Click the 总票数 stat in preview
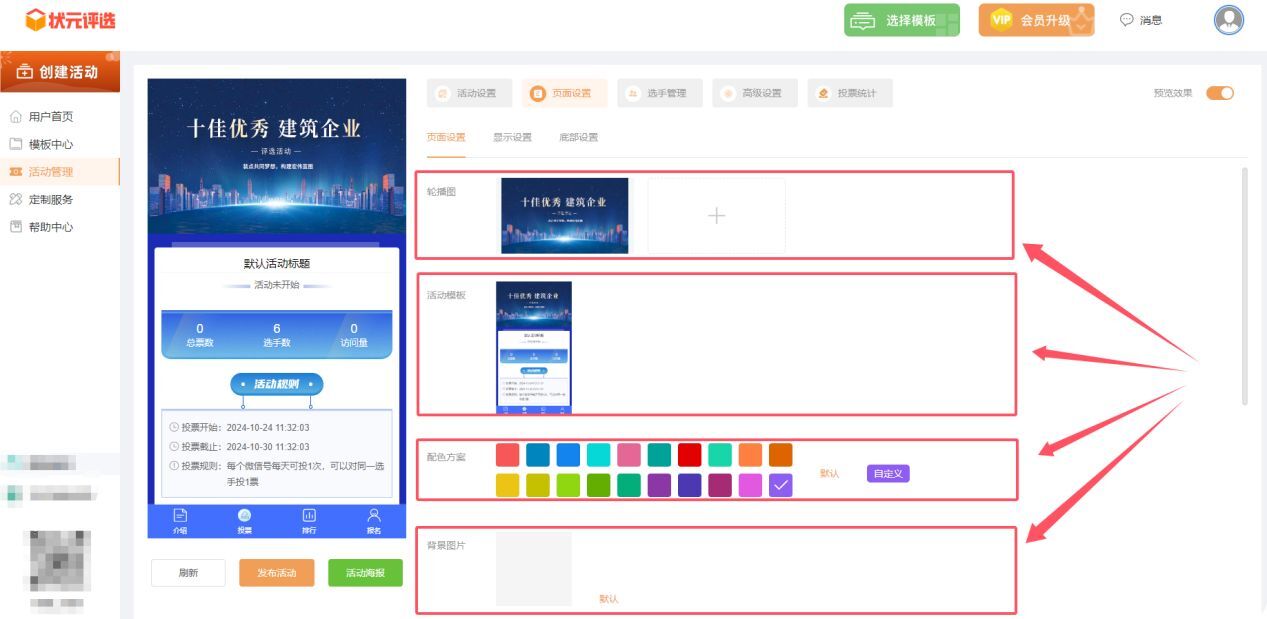 click(x=199, y=335)
